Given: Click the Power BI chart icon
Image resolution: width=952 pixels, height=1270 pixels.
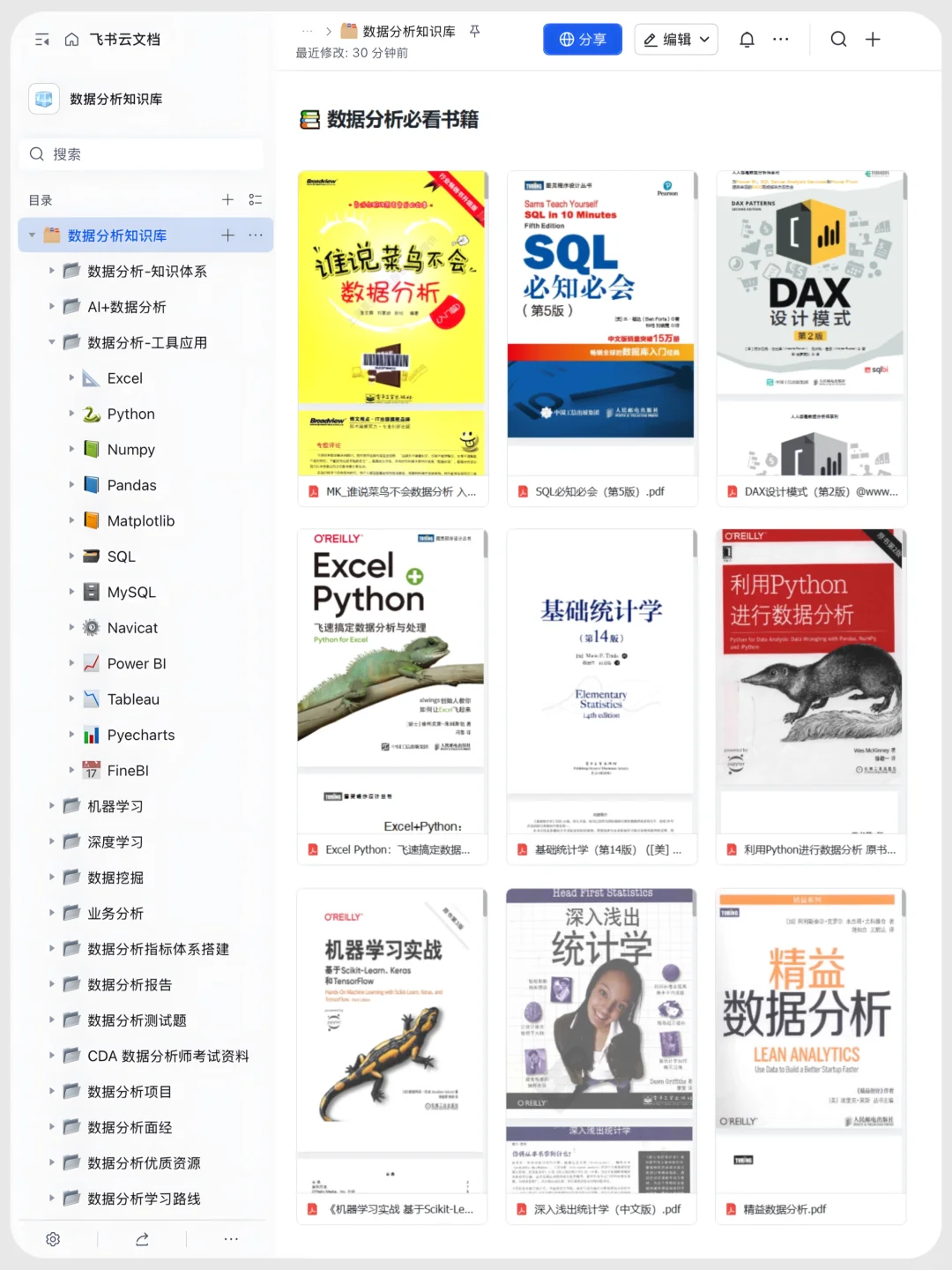Looking at the screenshot, I should [91, 663].
